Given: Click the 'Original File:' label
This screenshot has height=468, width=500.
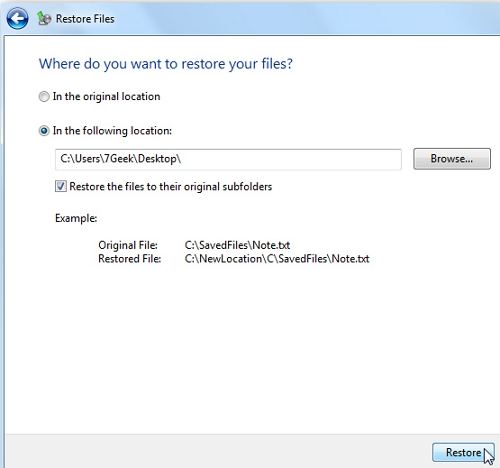Looking at the screenshot, I should 128,245.
